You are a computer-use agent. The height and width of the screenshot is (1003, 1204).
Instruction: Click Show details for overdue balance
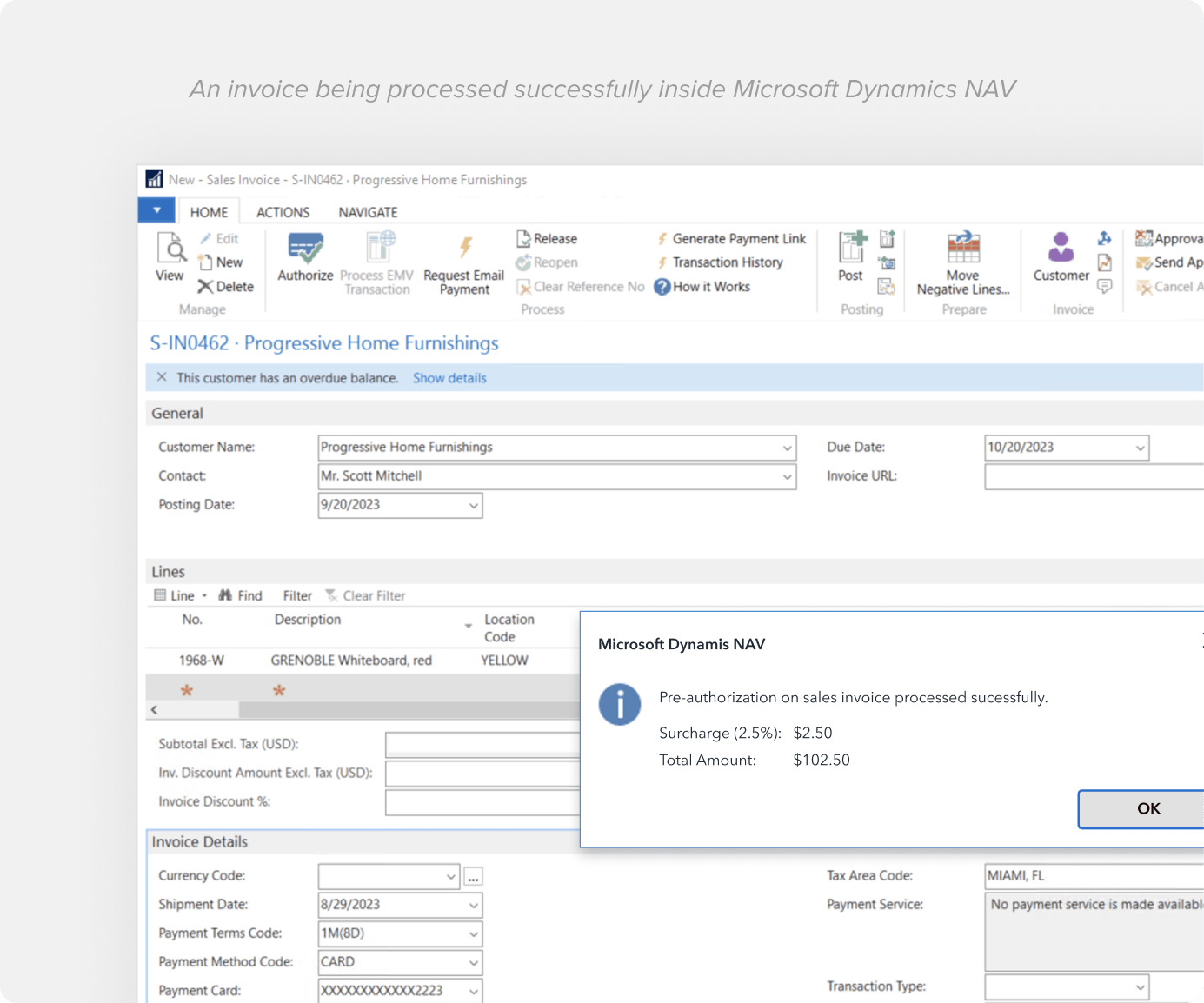[x=449, y=377]
